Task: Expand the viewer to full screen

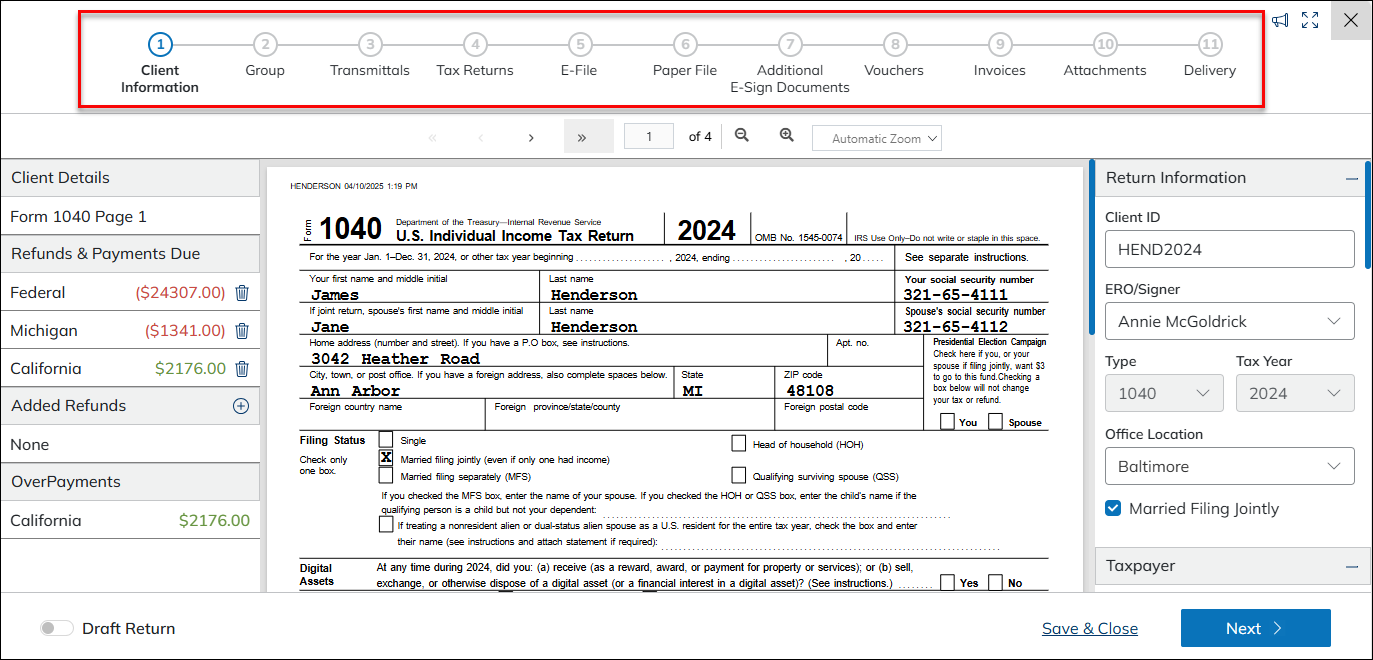Action: click(x=1310, y=21)
